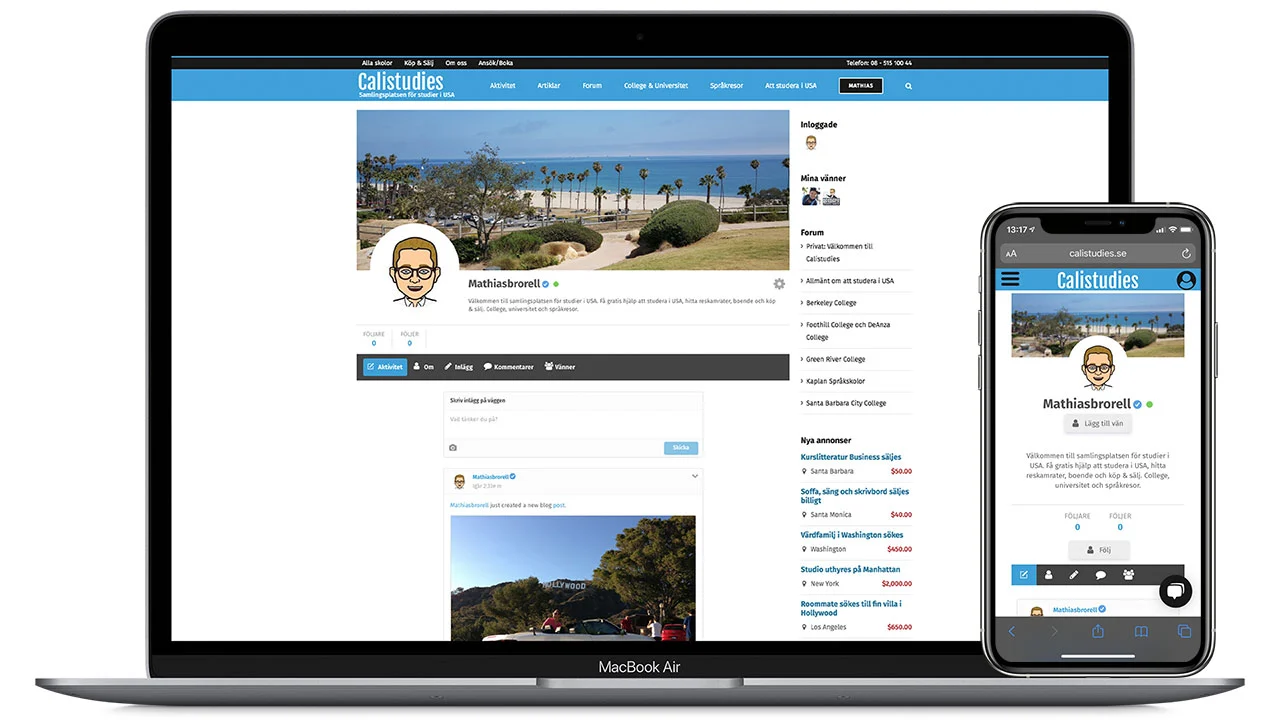Select the Inlägg profile tab on laptop

pos(459,367)
